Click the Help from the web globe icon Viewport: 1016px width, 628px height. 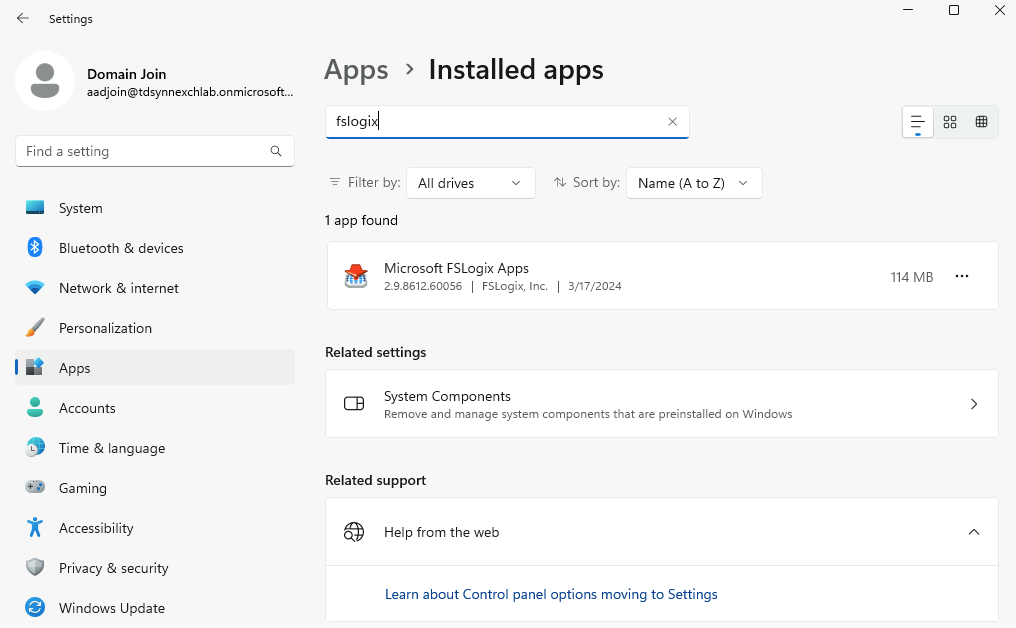tap(354, 532)
